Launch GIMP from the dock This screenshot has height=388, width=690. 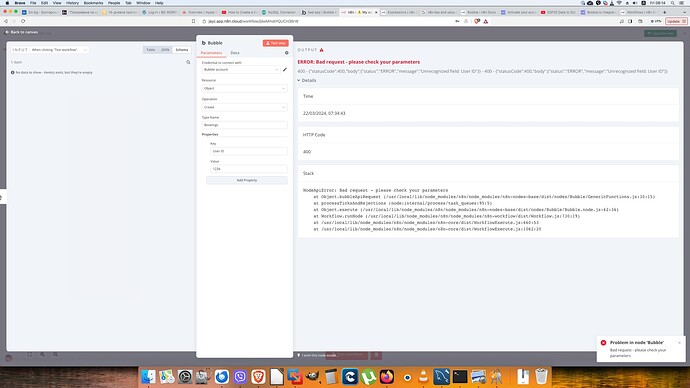(x=313, y=377)
